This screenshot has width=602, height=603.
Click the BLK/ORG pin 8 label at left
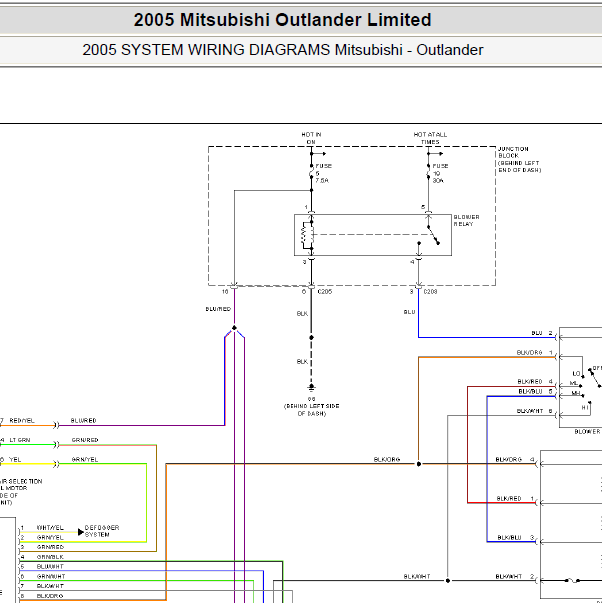pyautogui.click(x=50, y=596)
